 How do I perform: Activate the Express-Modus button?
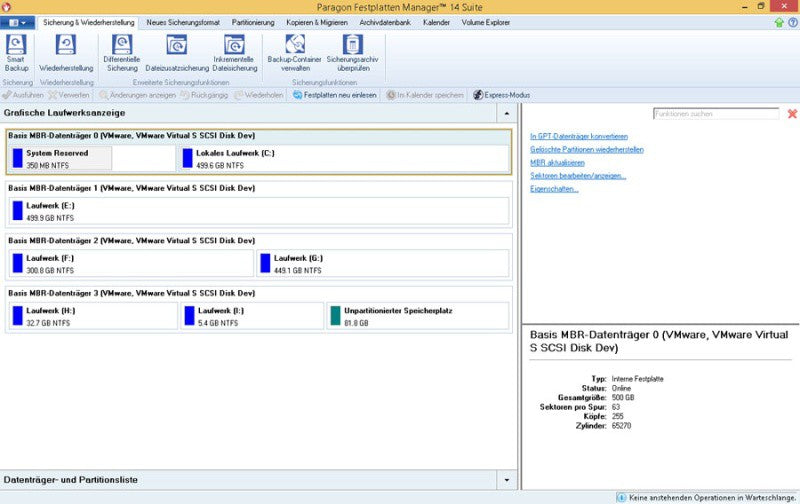click(502, 95)
